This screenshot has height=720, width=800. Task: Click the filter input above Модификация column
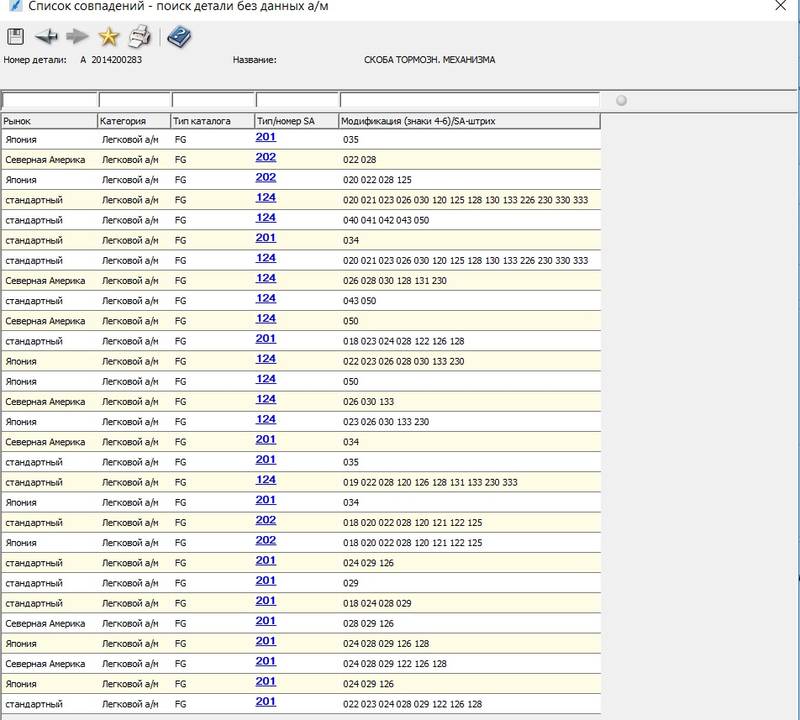click(x=469, y=100)
